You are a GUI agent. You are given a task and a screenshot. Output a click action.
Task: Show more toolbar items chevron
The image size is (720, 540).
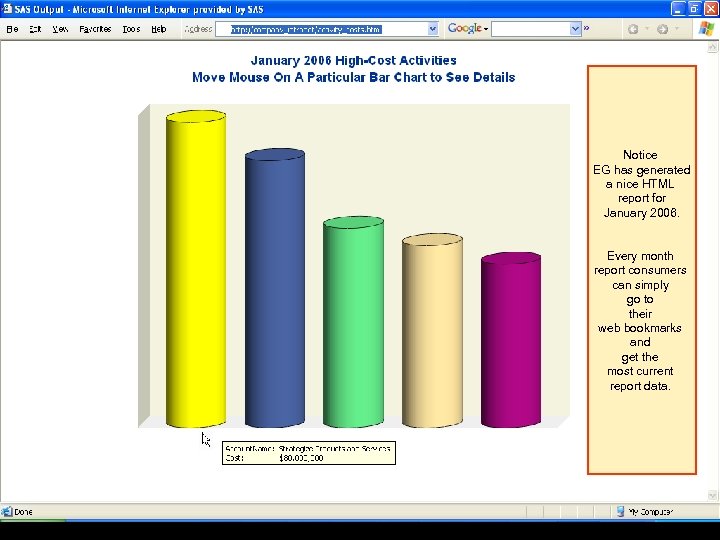(586, 28)
